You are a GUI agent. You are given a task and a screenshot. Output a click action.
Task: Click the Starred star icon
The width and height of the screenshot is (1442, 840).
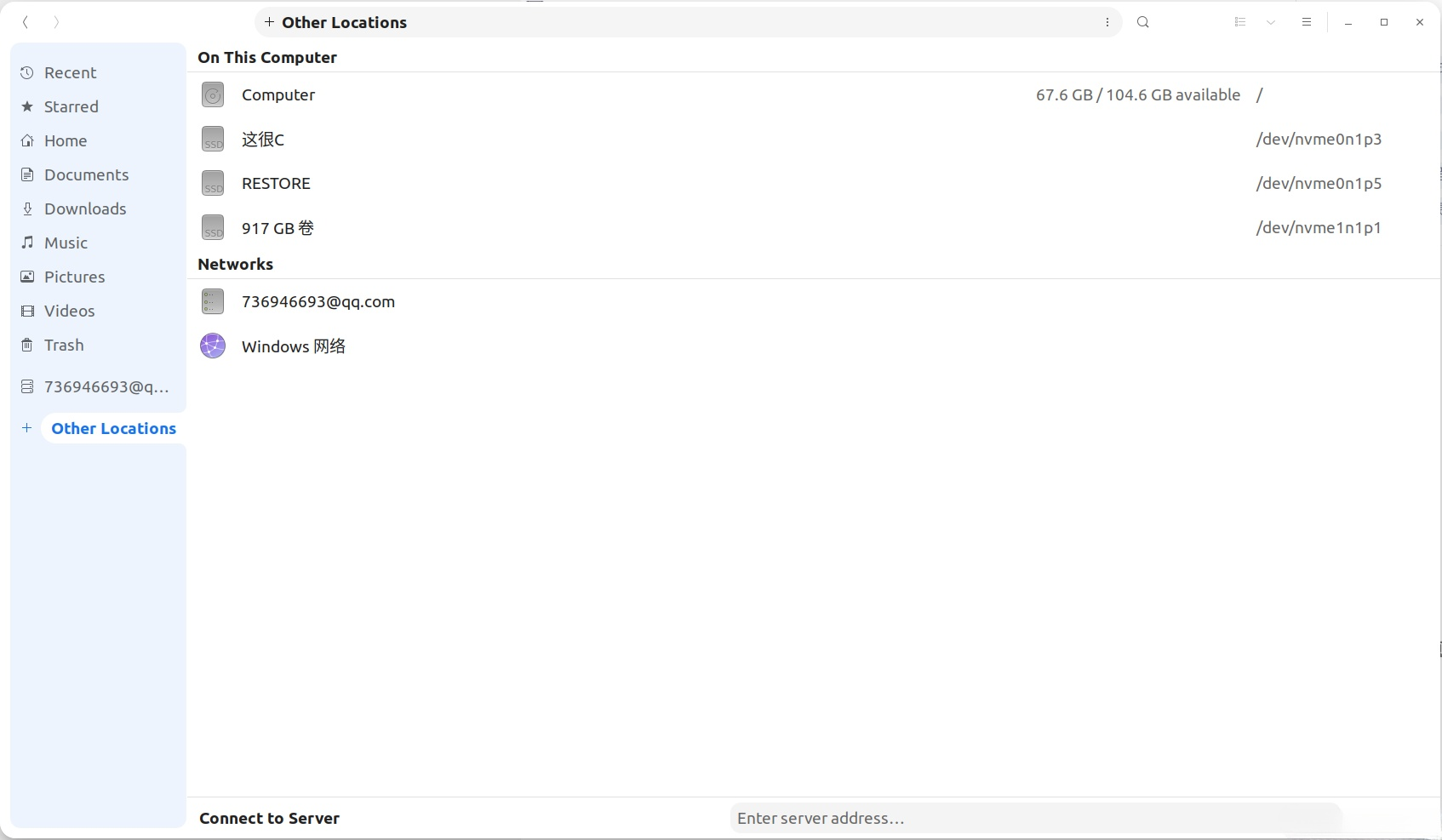click(27, 107)
